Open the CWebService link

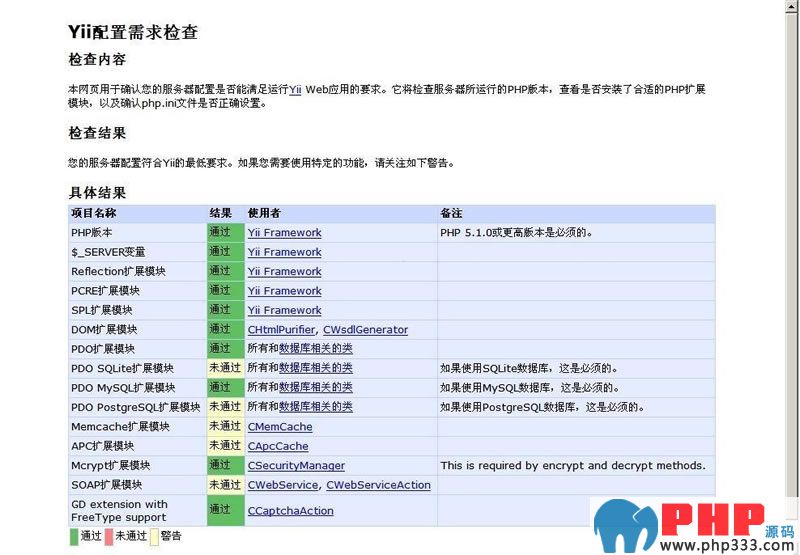[283, 485]
